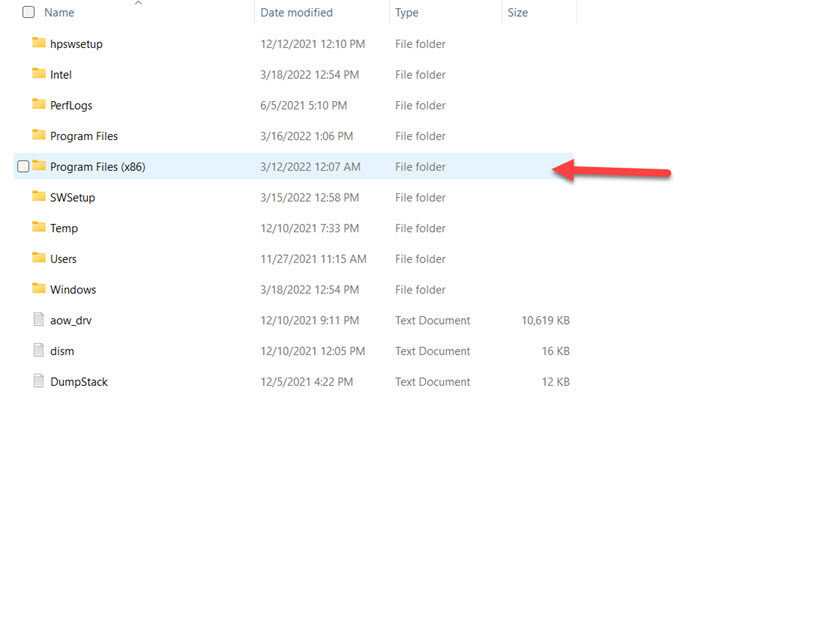
Task: Sort by the Name column header
Action: pos(60,13)
